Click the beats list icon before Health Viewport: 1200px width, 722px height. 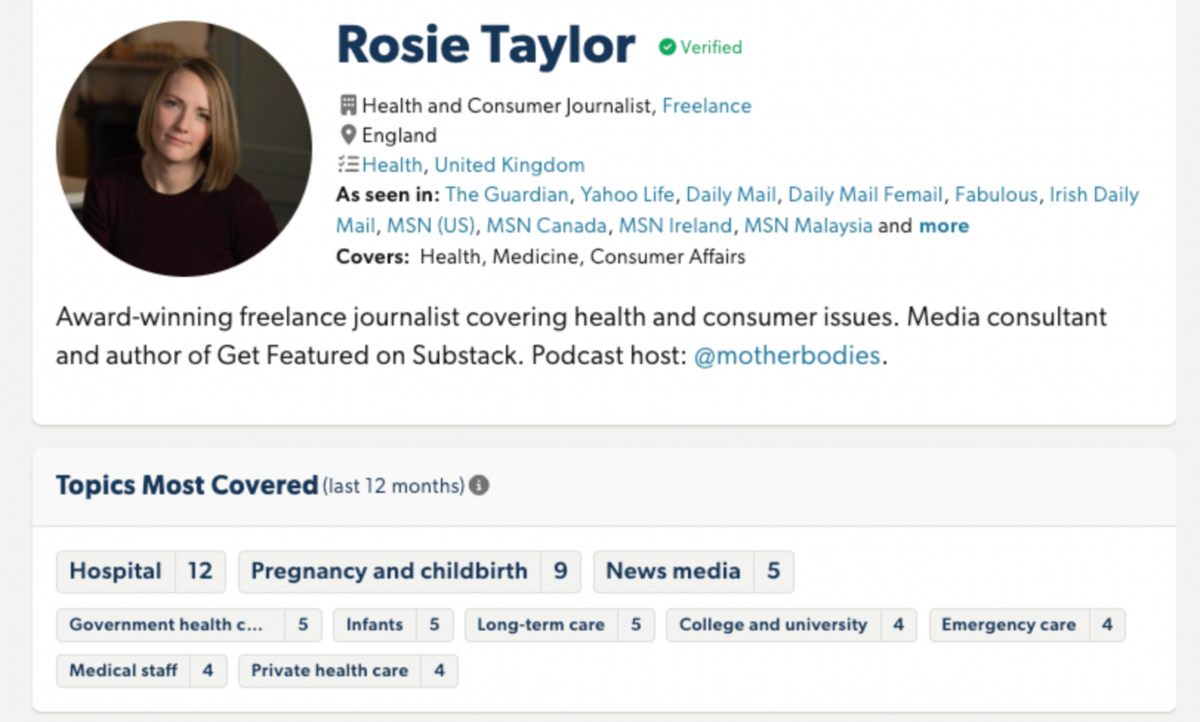pos(346,164)
